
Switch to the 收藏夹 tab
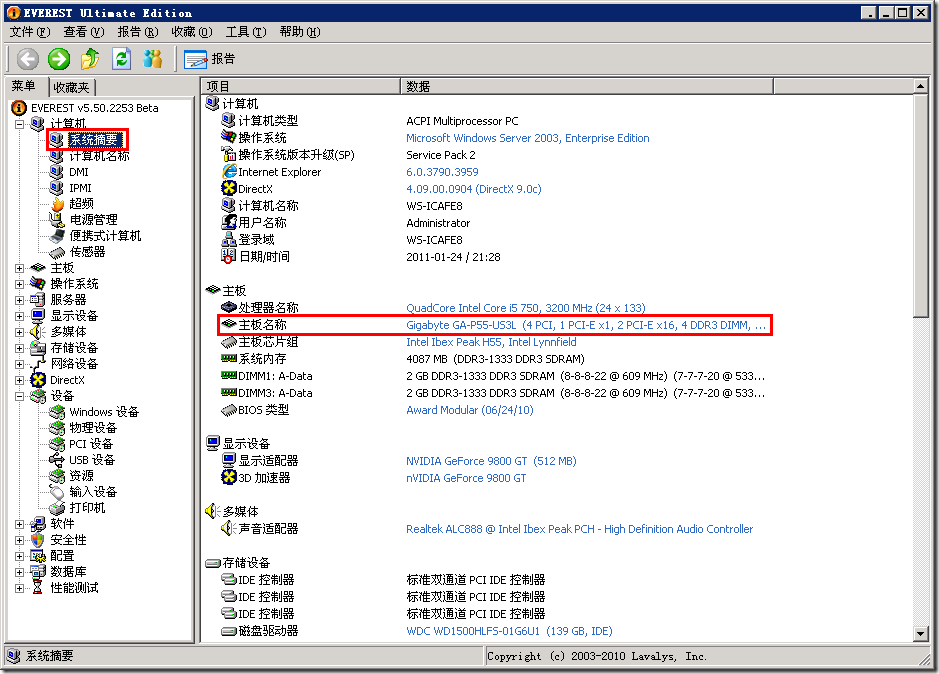(71, 87)
